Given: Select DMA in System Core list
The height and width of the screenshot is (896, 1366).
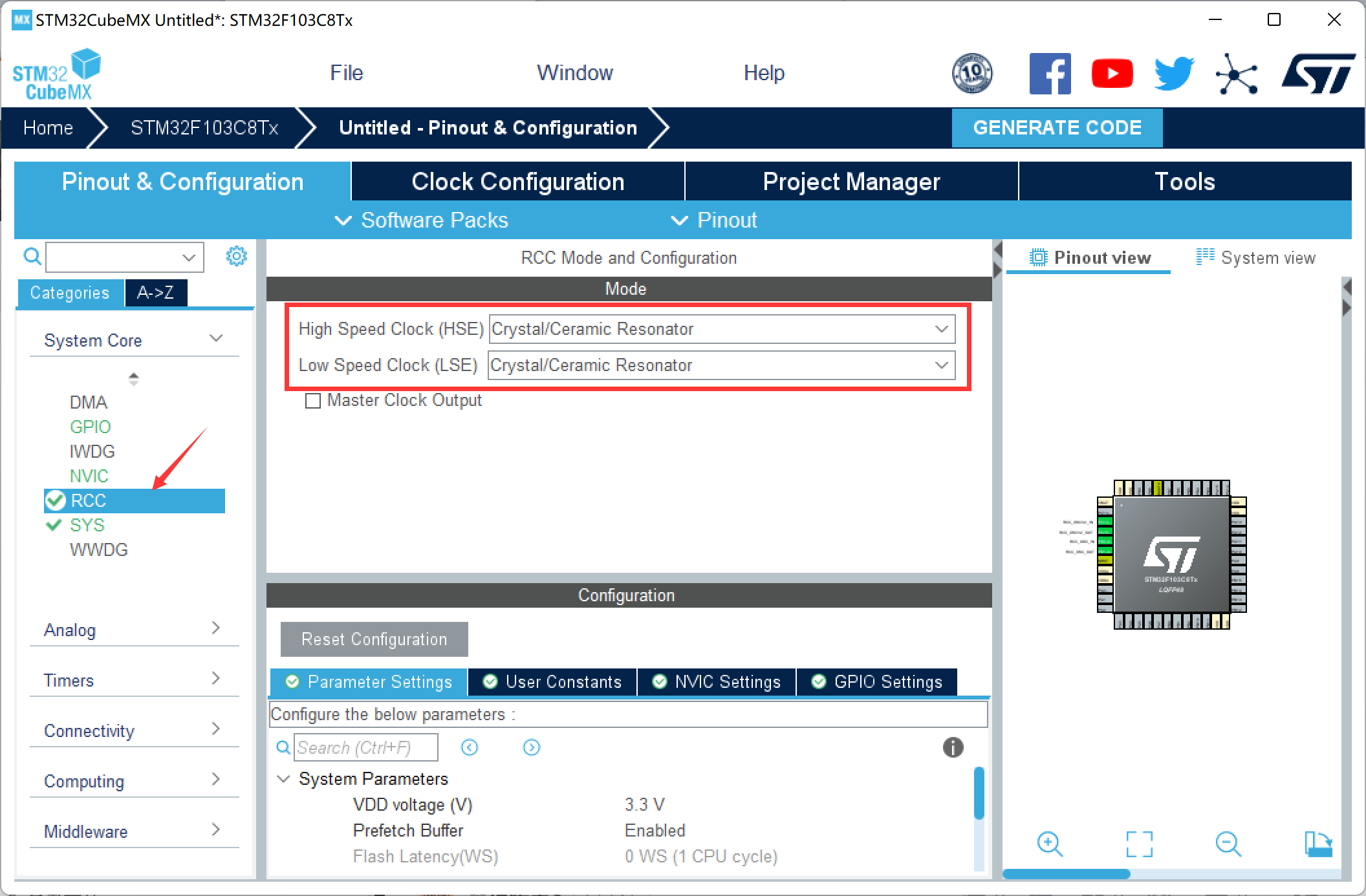Looking at the screenshot, I should click(89, 402).
